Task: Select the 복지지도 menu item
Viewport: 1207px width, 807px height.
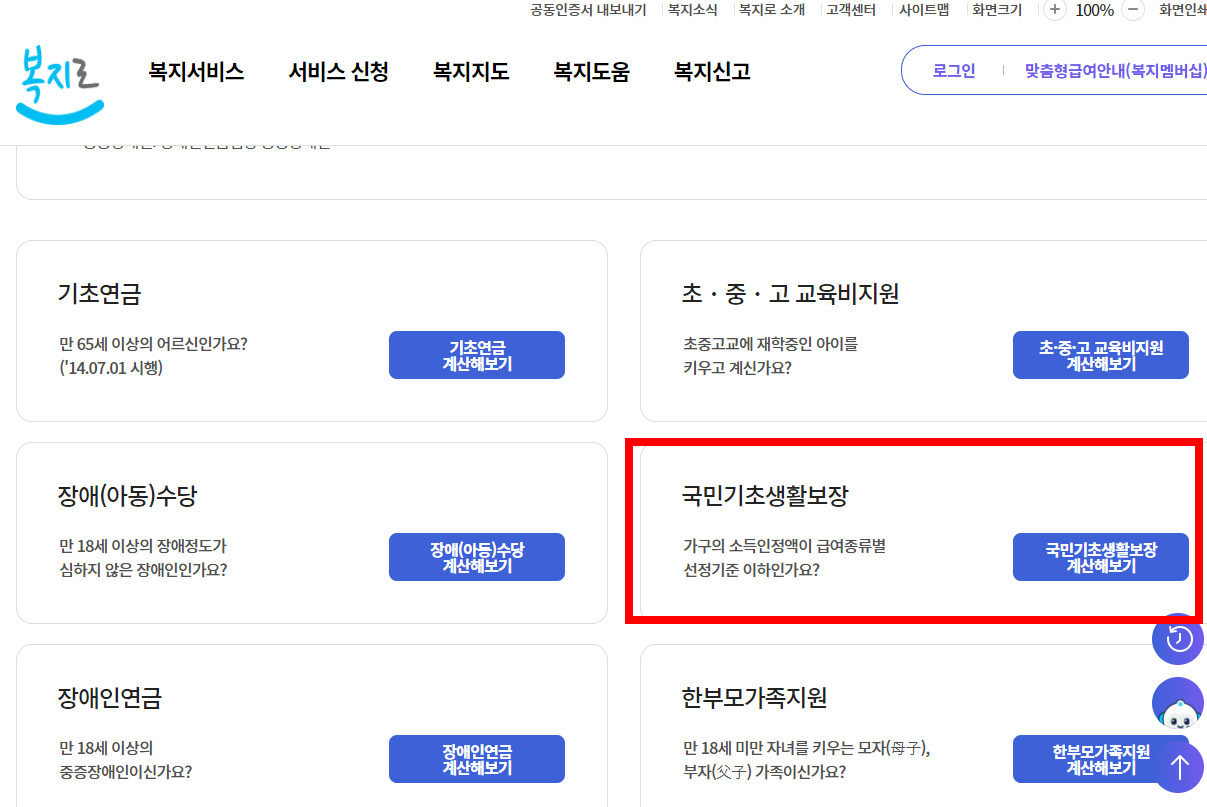Action: click(470, 71)
